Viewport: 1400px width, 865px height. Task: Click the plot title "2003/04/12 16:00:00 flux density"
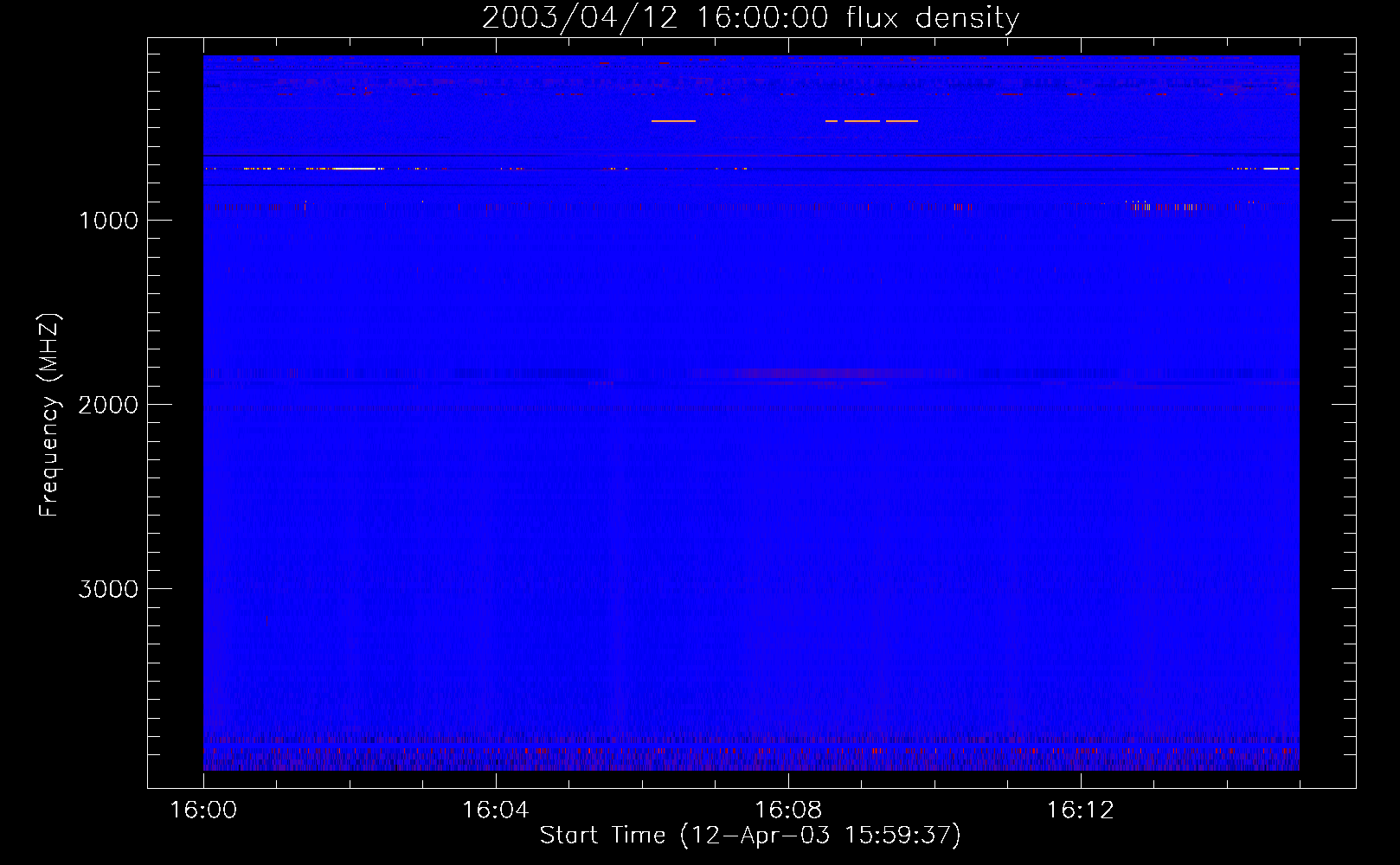750,18
